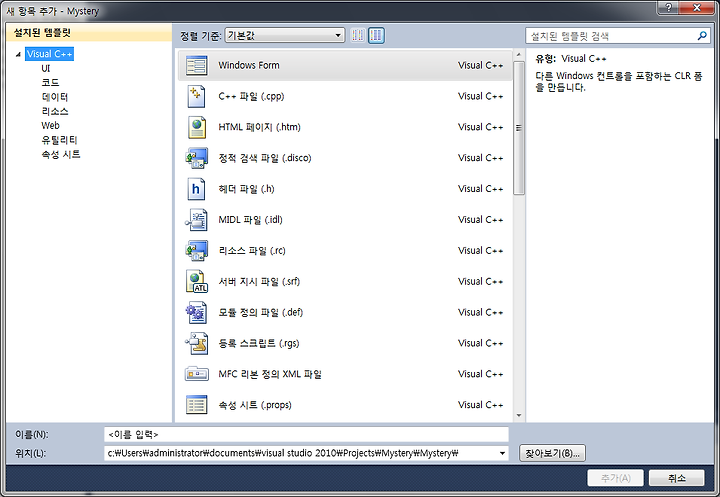Click the 'C++ 파일 (.cpp)' row text
The height and width of the screenshot is (497, 720).
[x=251, y=96]
